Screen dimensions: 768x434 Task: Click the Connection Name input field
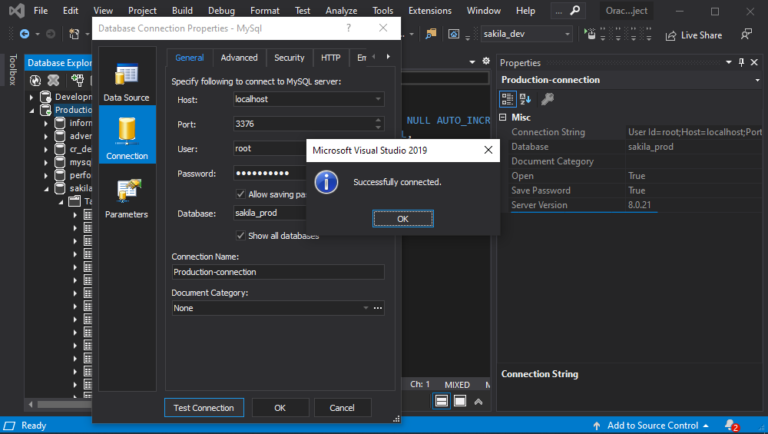277,272
